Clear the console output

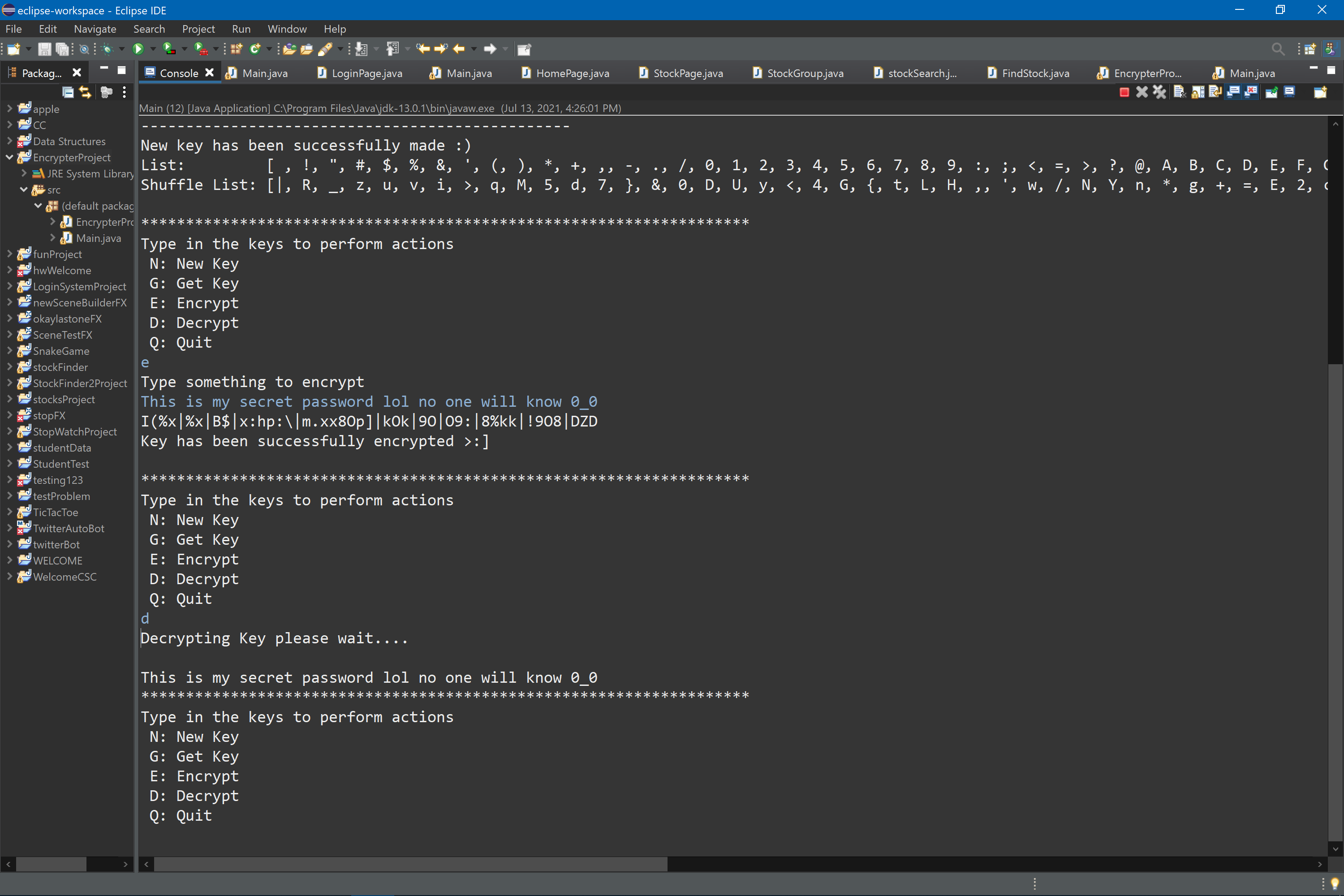click(x=1180, y=92)
